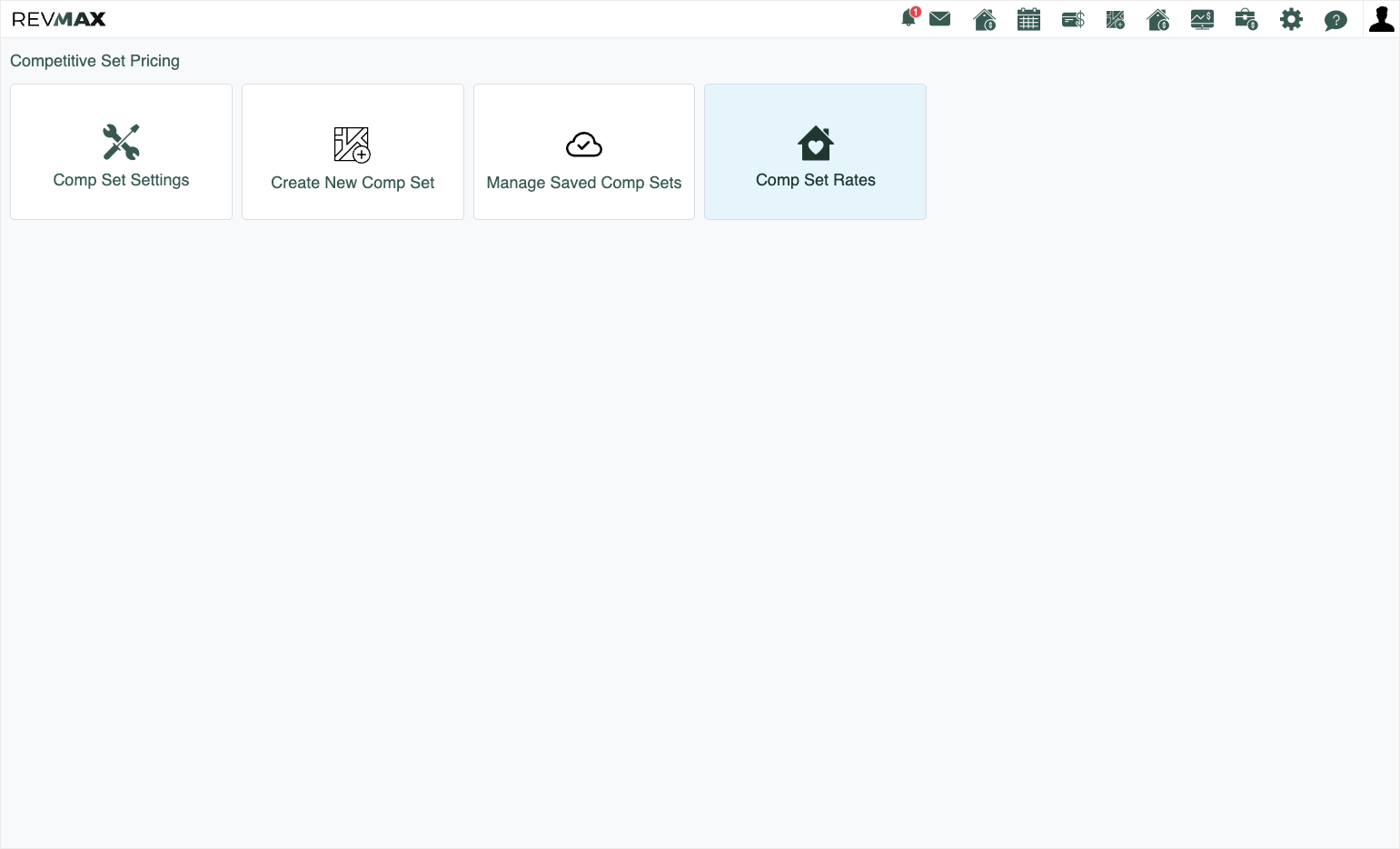
Task: Open the Manage Saved Comp Sets card
Action: coord(584,152)
